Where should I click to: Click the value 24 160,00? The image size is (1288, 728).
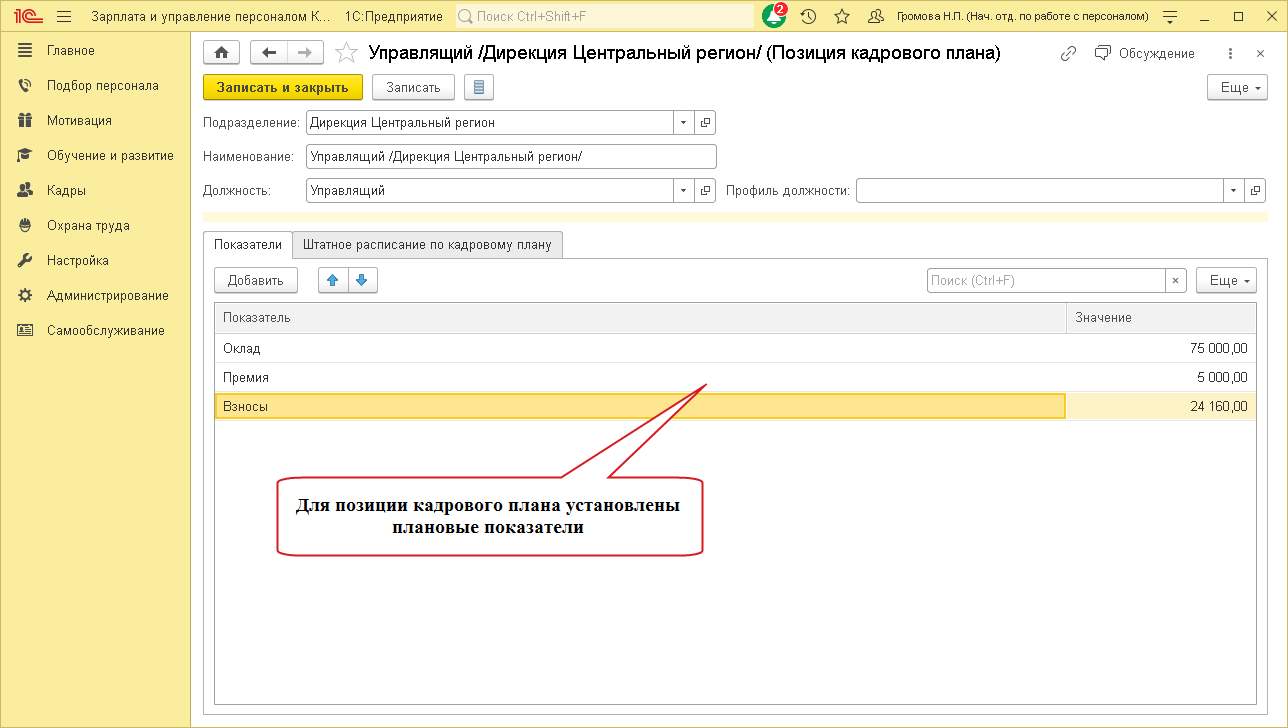[x=1218, y=407]
